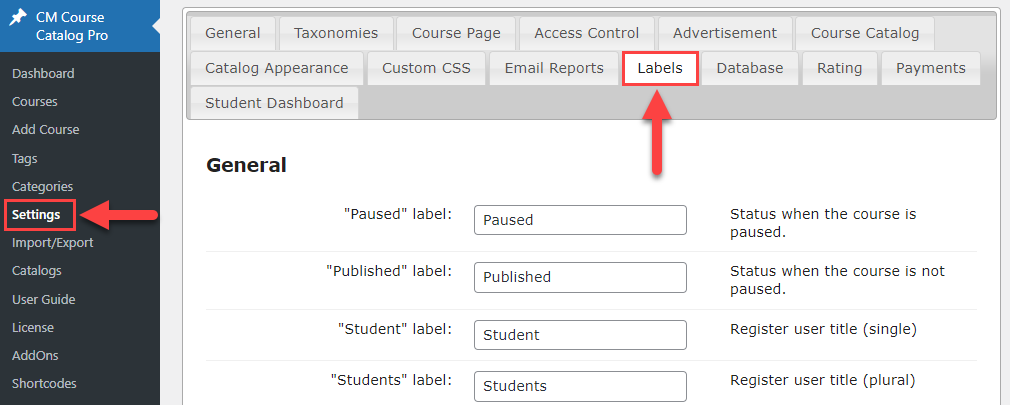Click the "Students" label field
This screenshot has width=1010, height=405.
point(580,386)
